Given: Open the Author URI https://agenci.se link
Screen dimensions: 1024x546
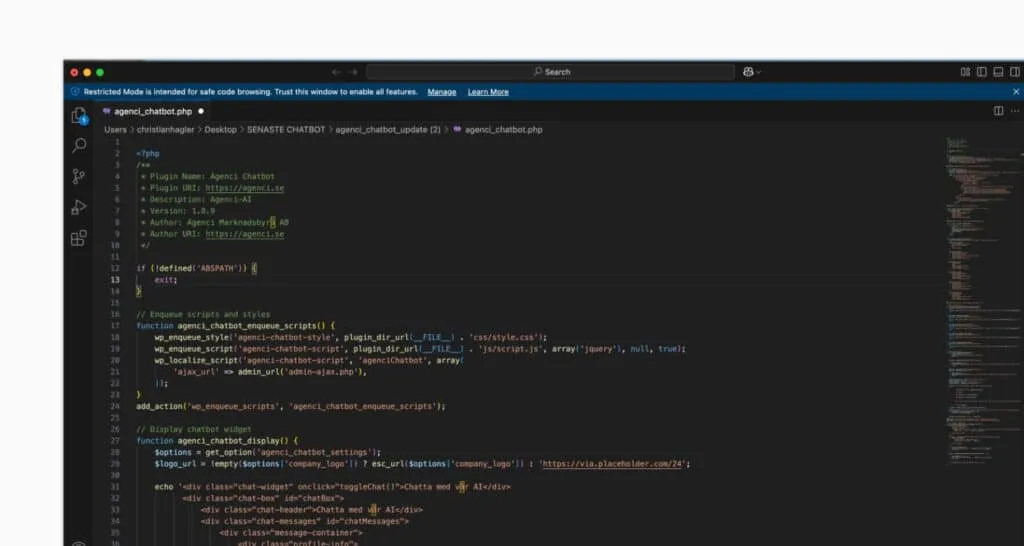Looking at the screenshot, I should [x=245, y=234].
